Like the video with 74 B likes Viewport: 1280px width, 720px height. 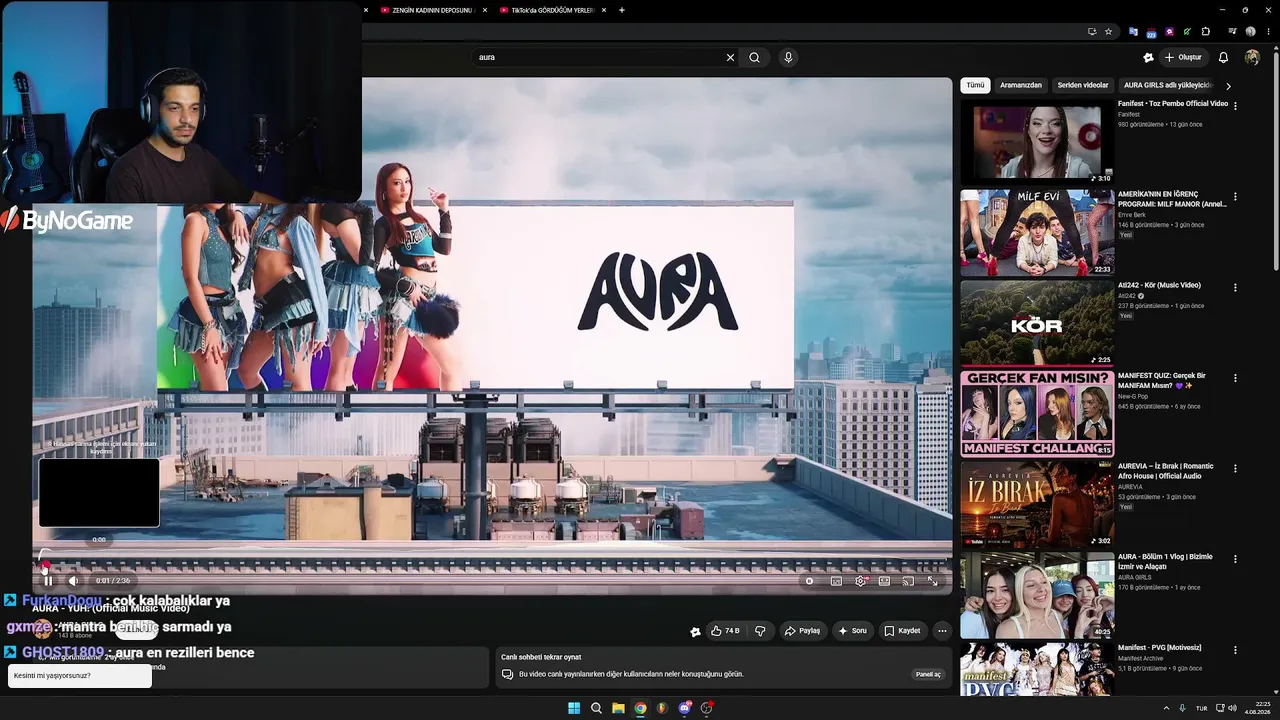(725, 631)
